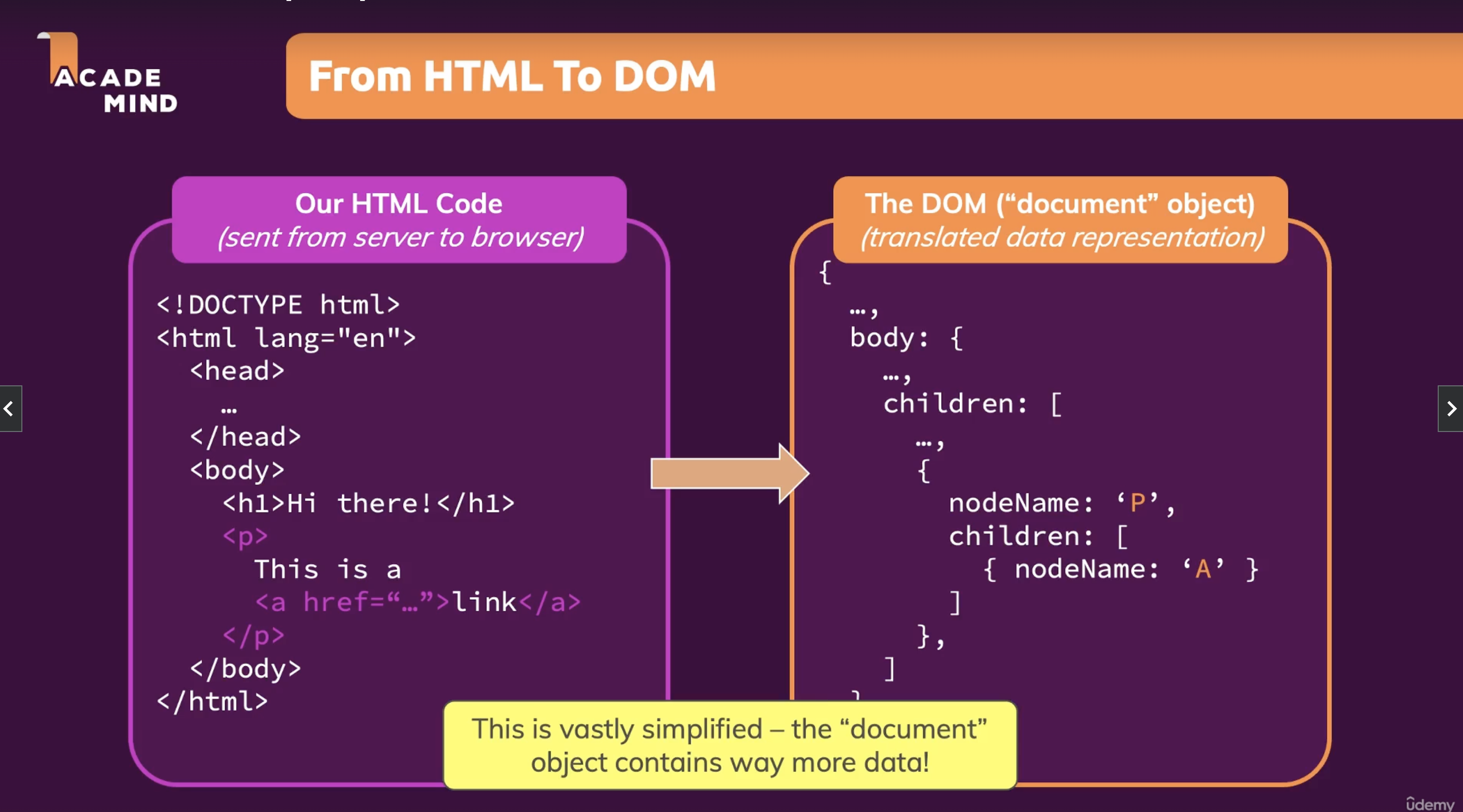Click the 'This is a' text line
This screenshot has height=812, width=1463.
[x=328, y=569]
